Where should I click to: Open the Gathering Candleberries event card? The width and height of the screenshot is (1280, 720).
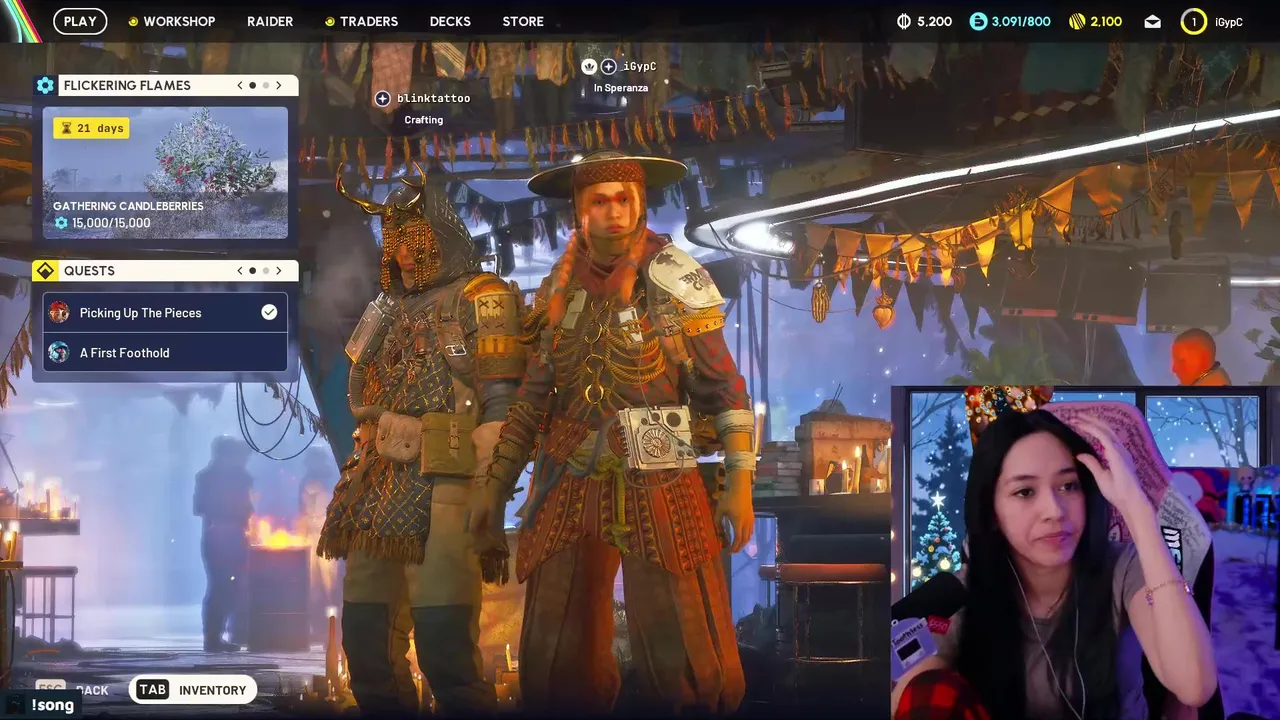(x=165, y=172)
